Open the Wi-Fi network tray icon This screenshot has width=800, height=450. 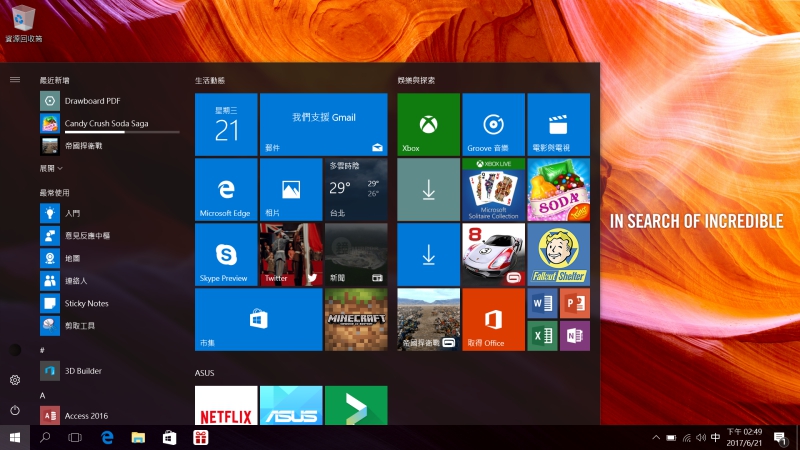pyautogui.click(x=687, y=438)
